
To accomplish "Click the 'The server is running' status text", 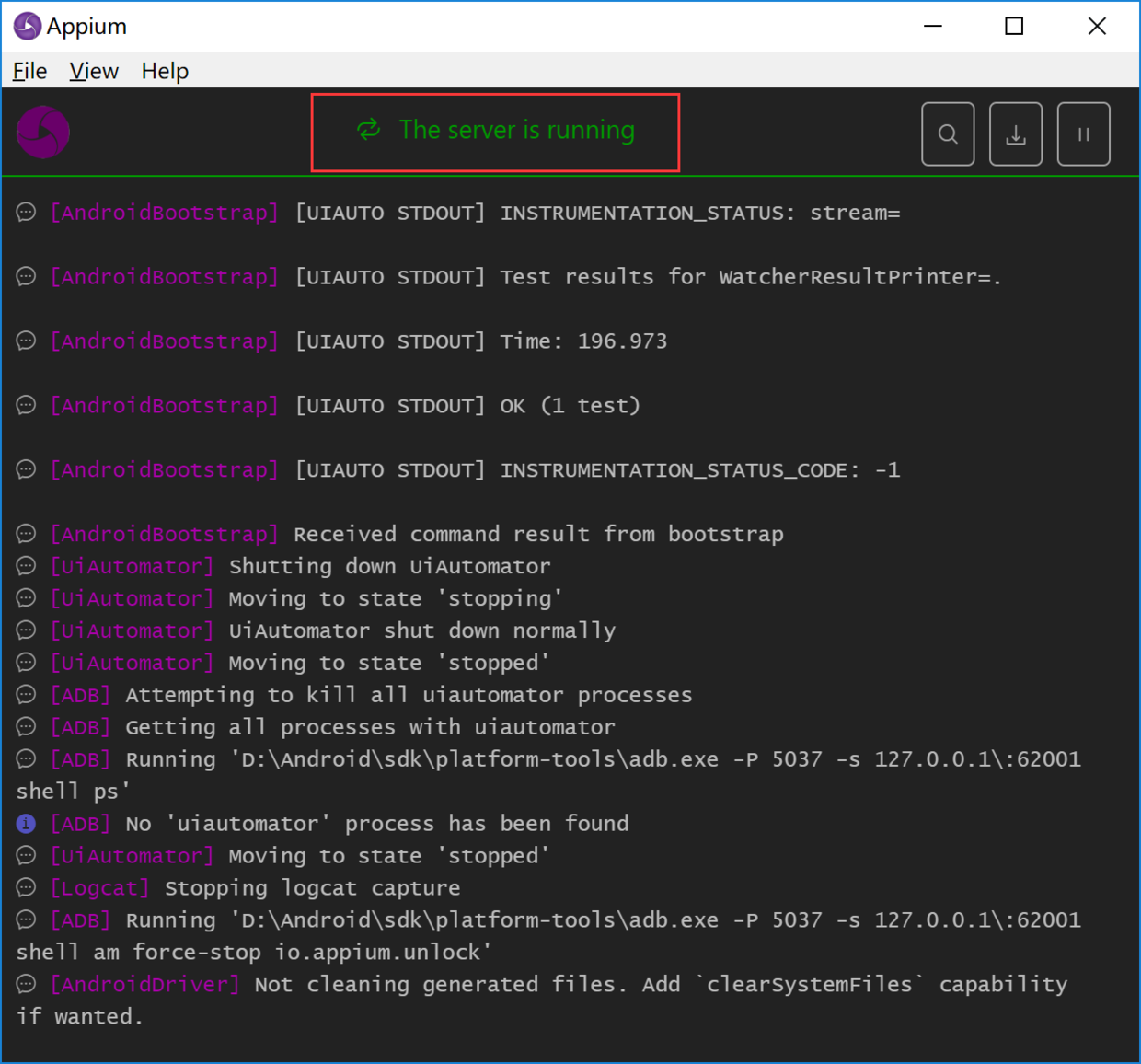I will [x=517, y=130].
